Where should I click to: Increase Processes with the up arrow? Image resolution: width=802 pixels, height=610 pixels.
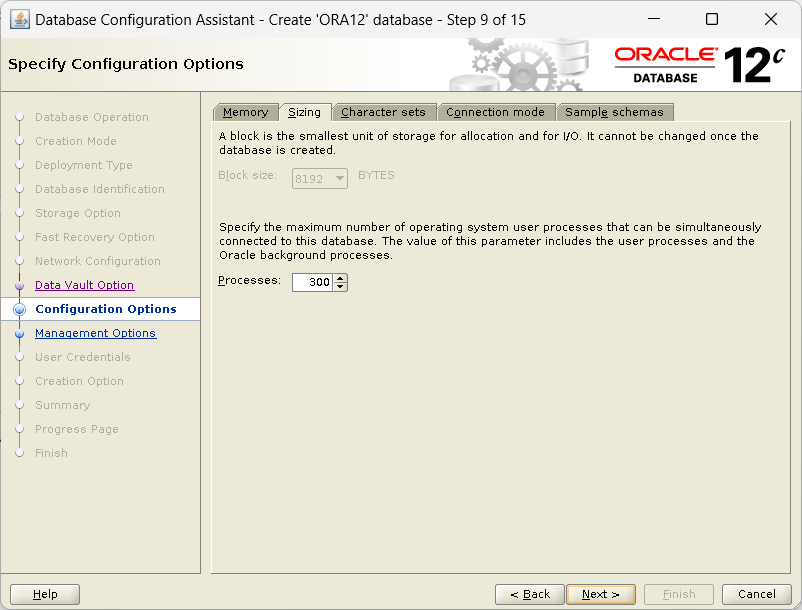coord(340,278)
